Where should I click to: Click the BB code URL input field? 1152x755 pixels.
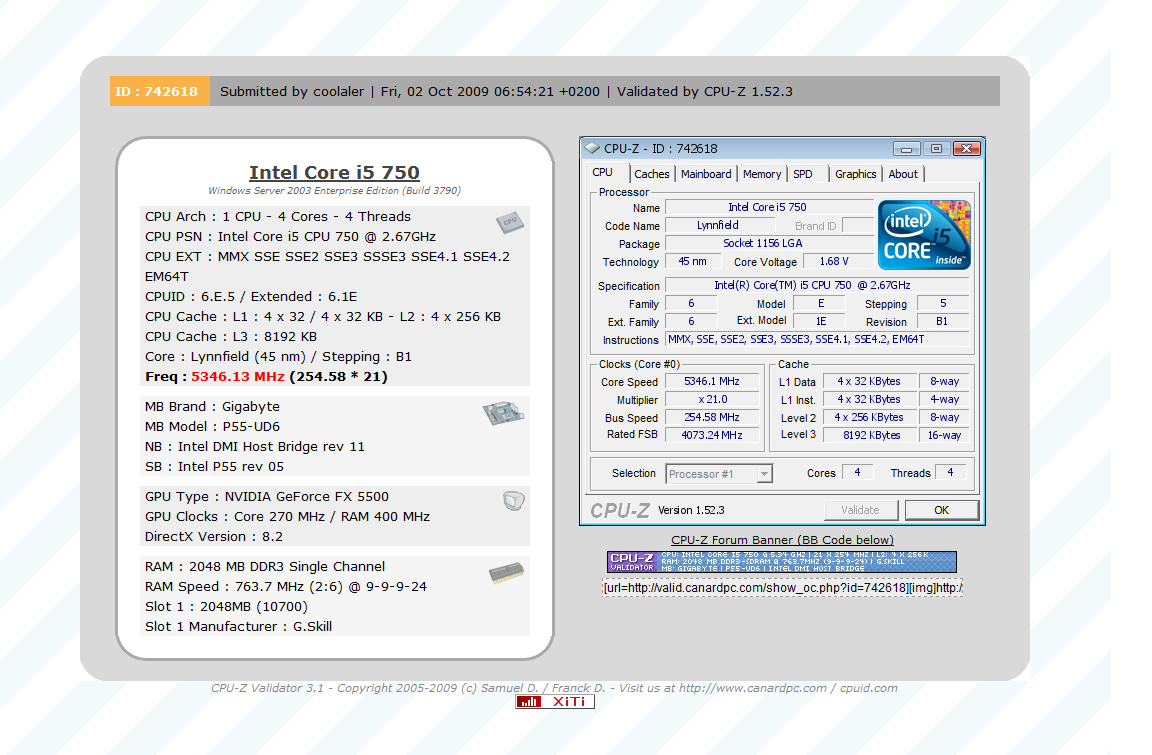pos(782,588)
